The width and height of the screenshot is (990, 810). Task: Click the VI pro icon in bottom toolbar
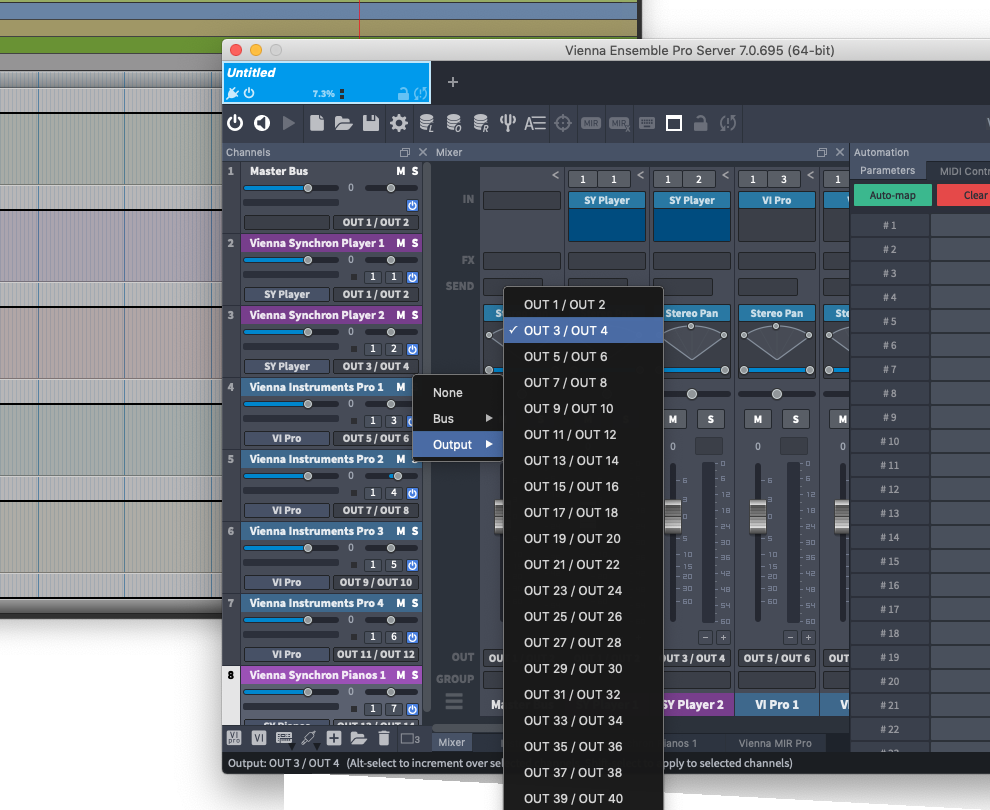[234, 737]
